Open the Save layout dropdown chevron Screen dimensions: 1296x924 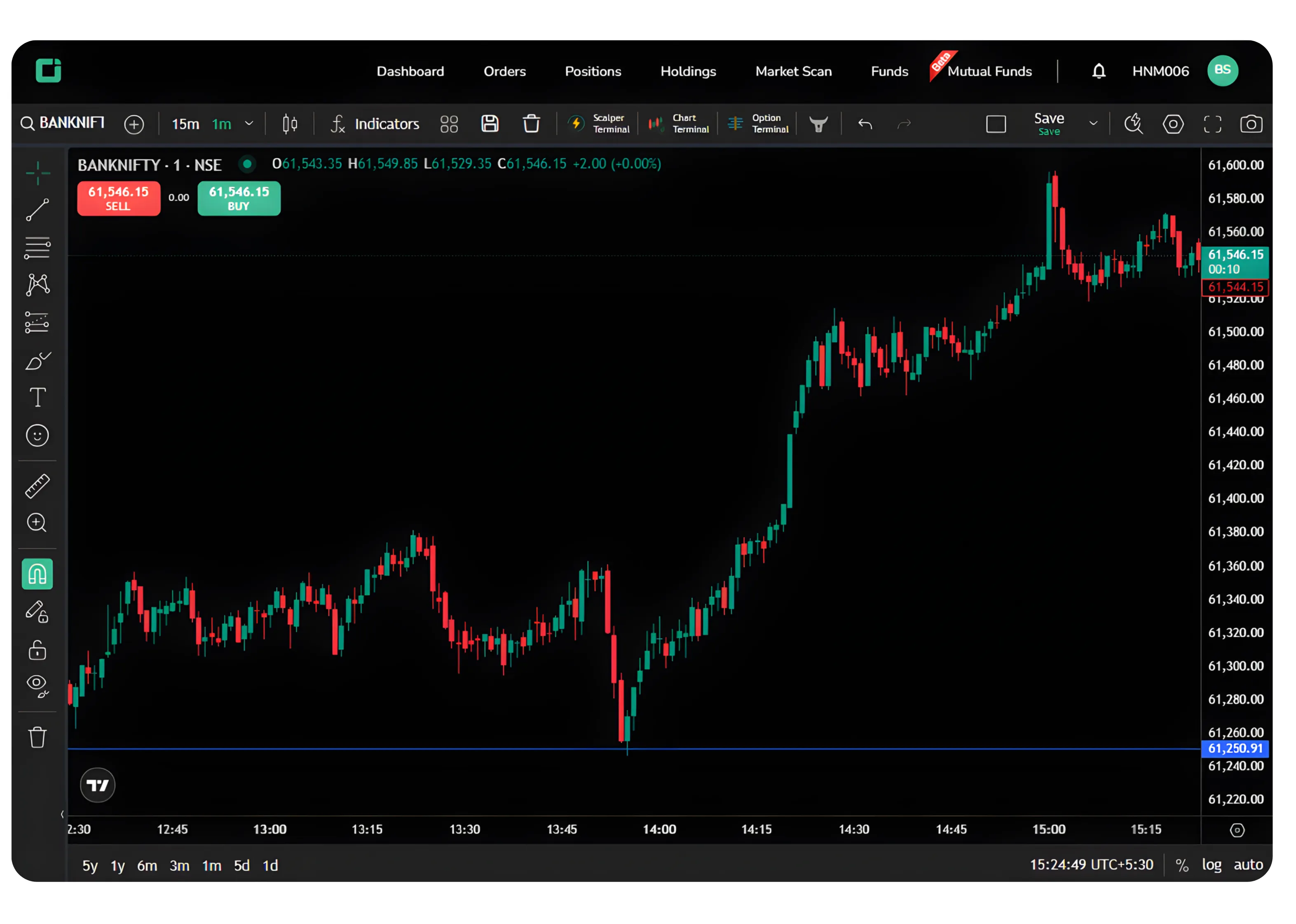[x=1094, y=124]
